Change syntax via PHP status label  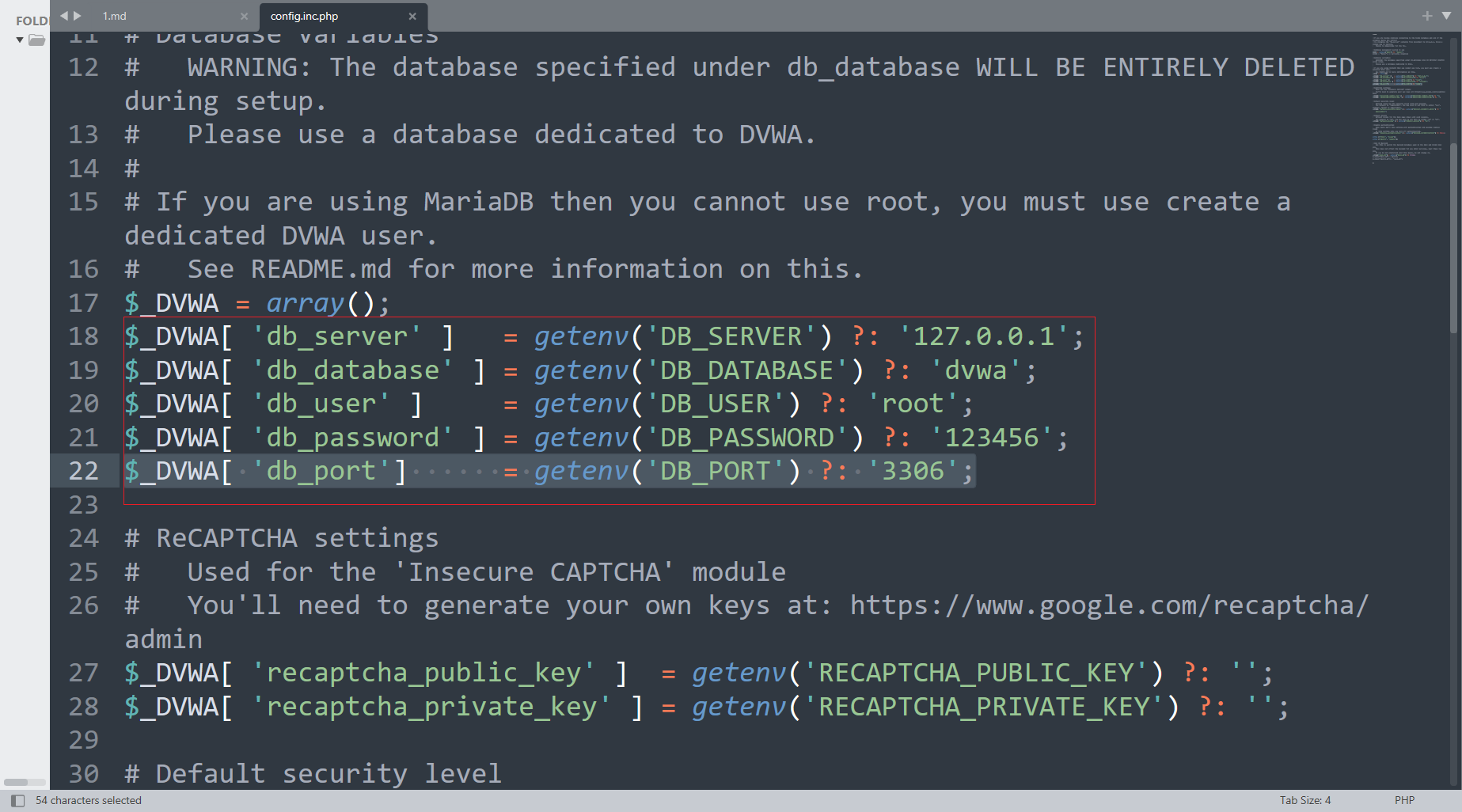click(1404, 801)
